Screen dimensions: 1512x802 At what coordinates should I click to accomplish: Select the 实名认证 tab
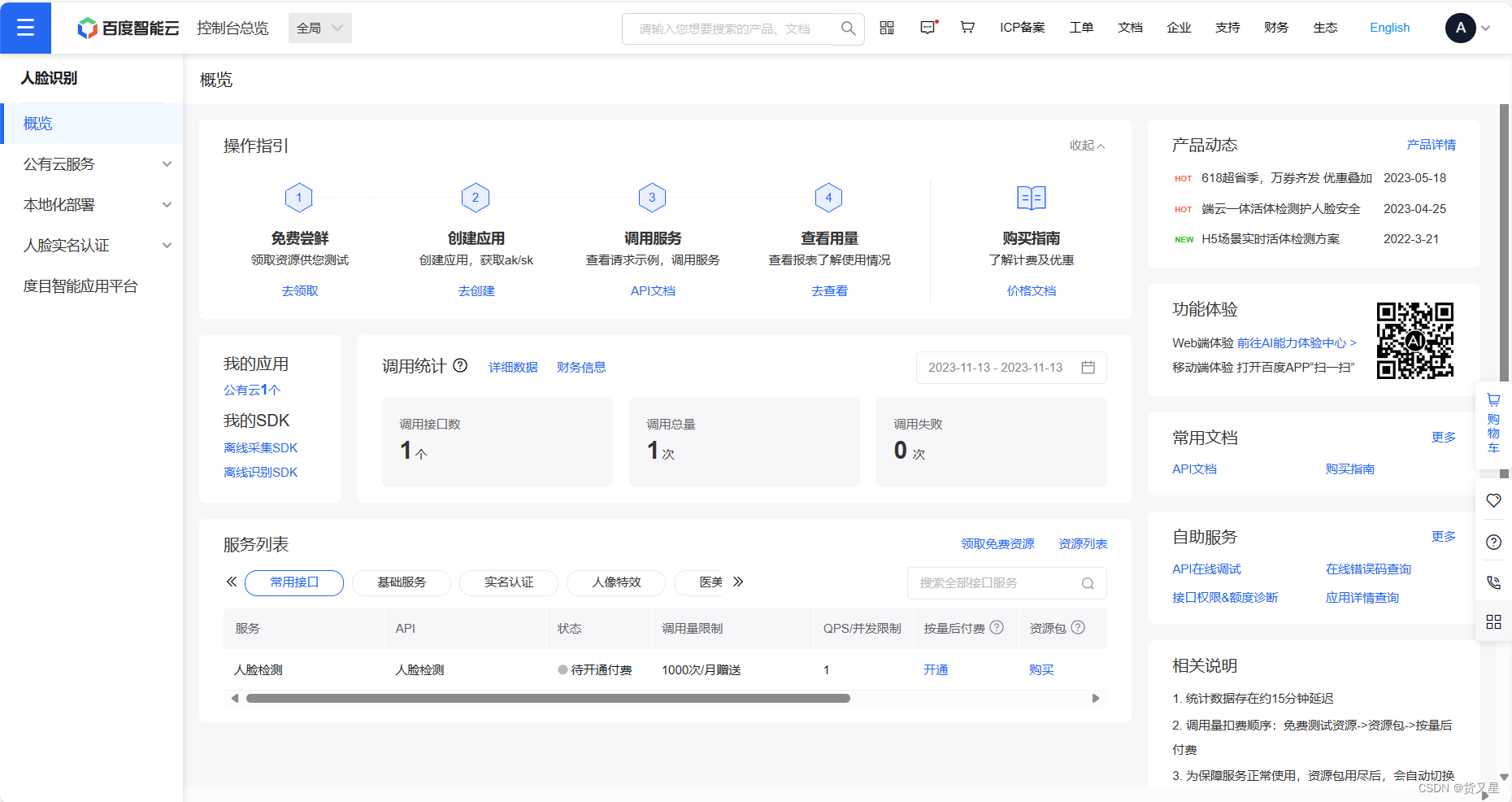pos(509,582)
